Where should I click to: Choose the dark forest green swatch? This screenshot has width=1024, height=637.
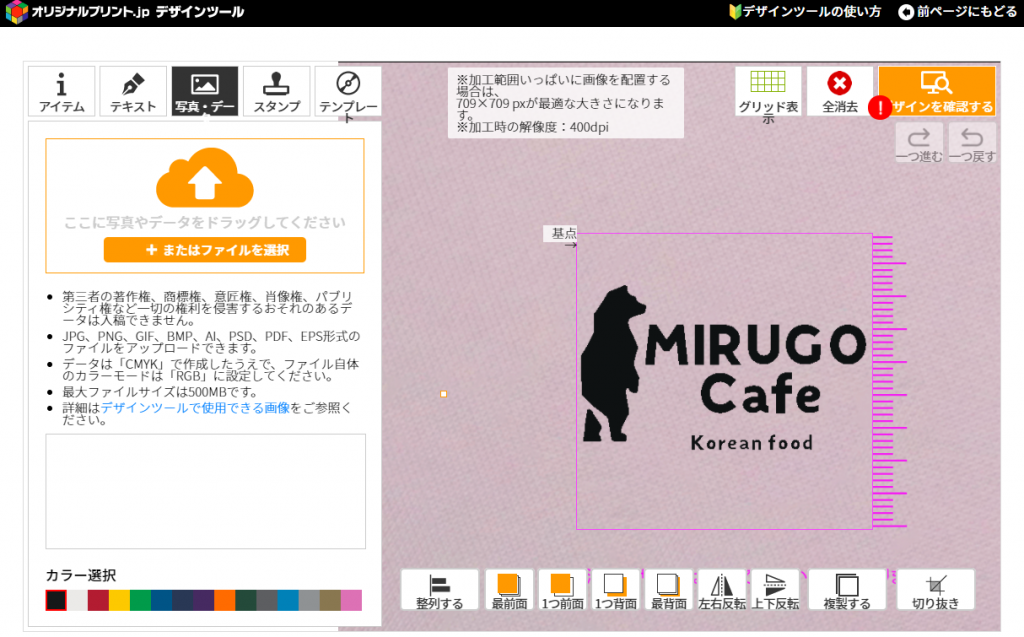pos(246,600)
